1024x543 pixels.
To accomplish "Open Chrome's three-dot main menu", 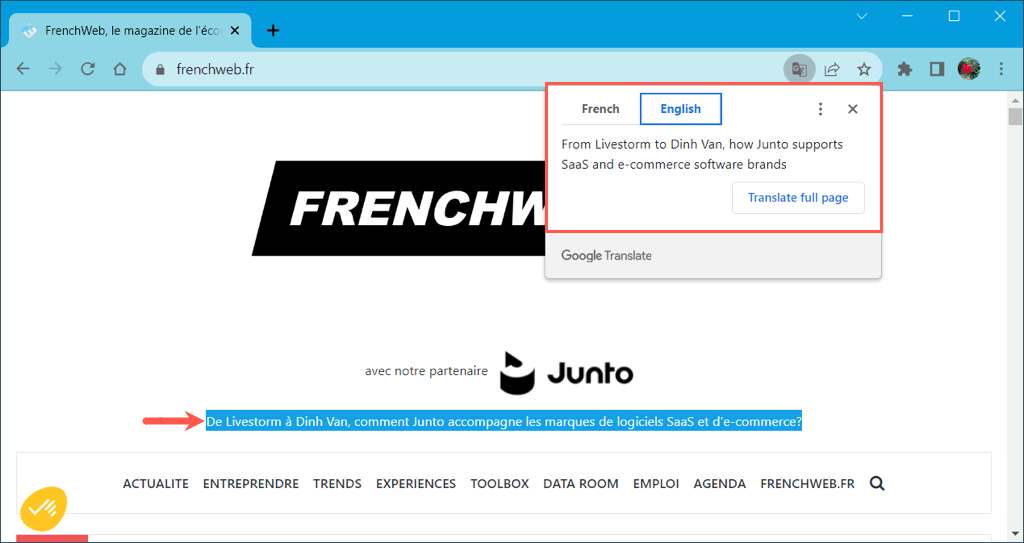I will (x=1001, y=69).
